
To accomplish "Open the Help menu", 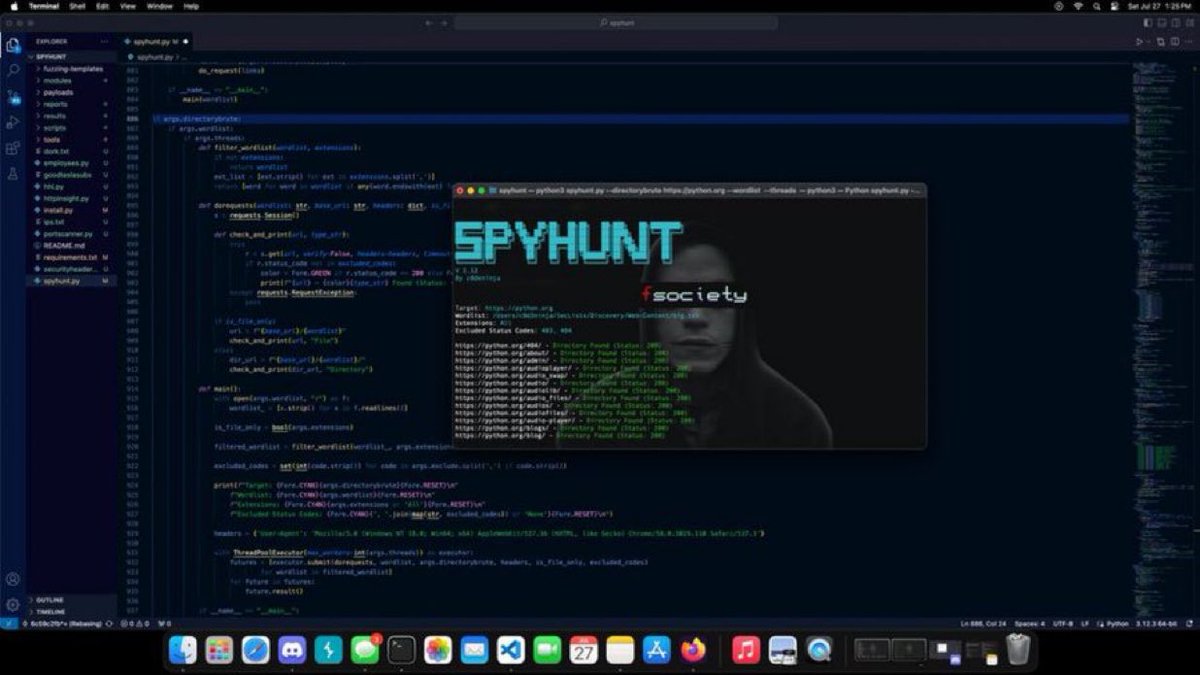I will (191, 6).
